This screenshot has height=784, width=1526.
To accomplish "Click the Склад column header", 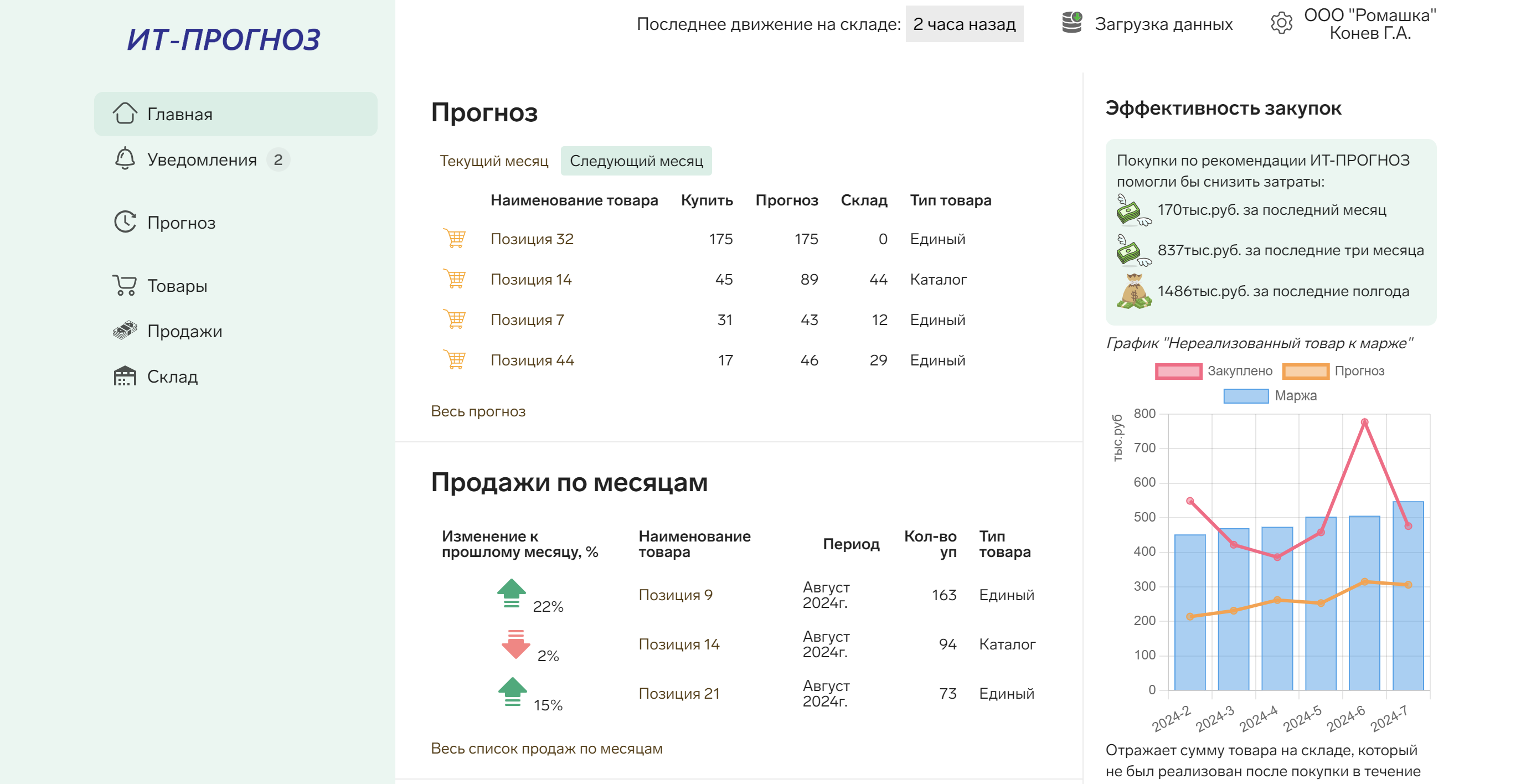I will pyautogui.click(x=864, y=200).
